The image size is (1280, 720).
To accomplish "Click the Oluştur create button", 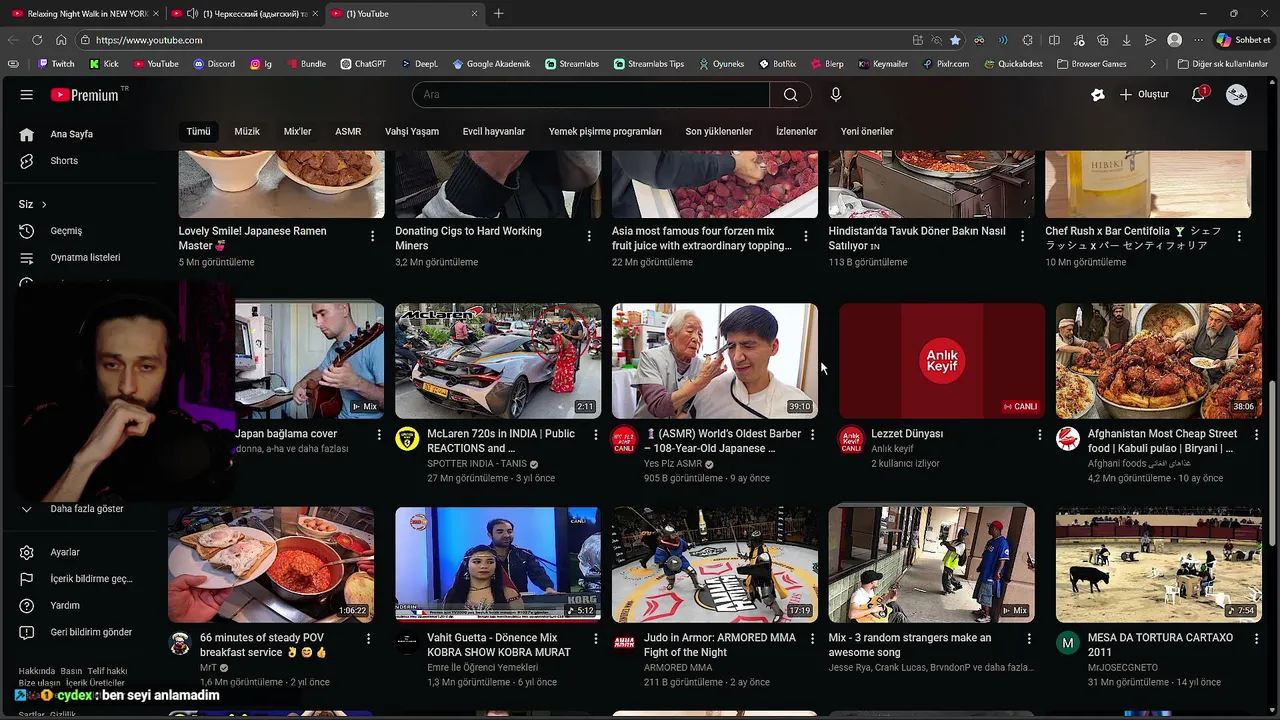I will coord(1144,95).
